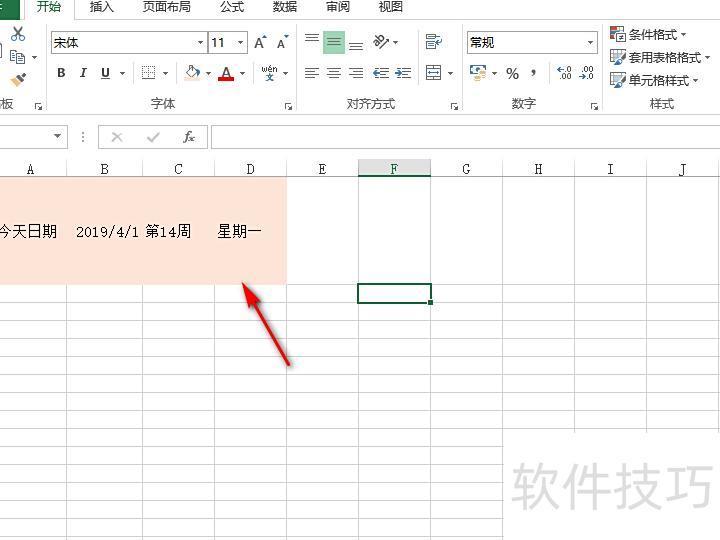Switch to 视图 tab
720x540 pixels.
(x=391, y=7)
